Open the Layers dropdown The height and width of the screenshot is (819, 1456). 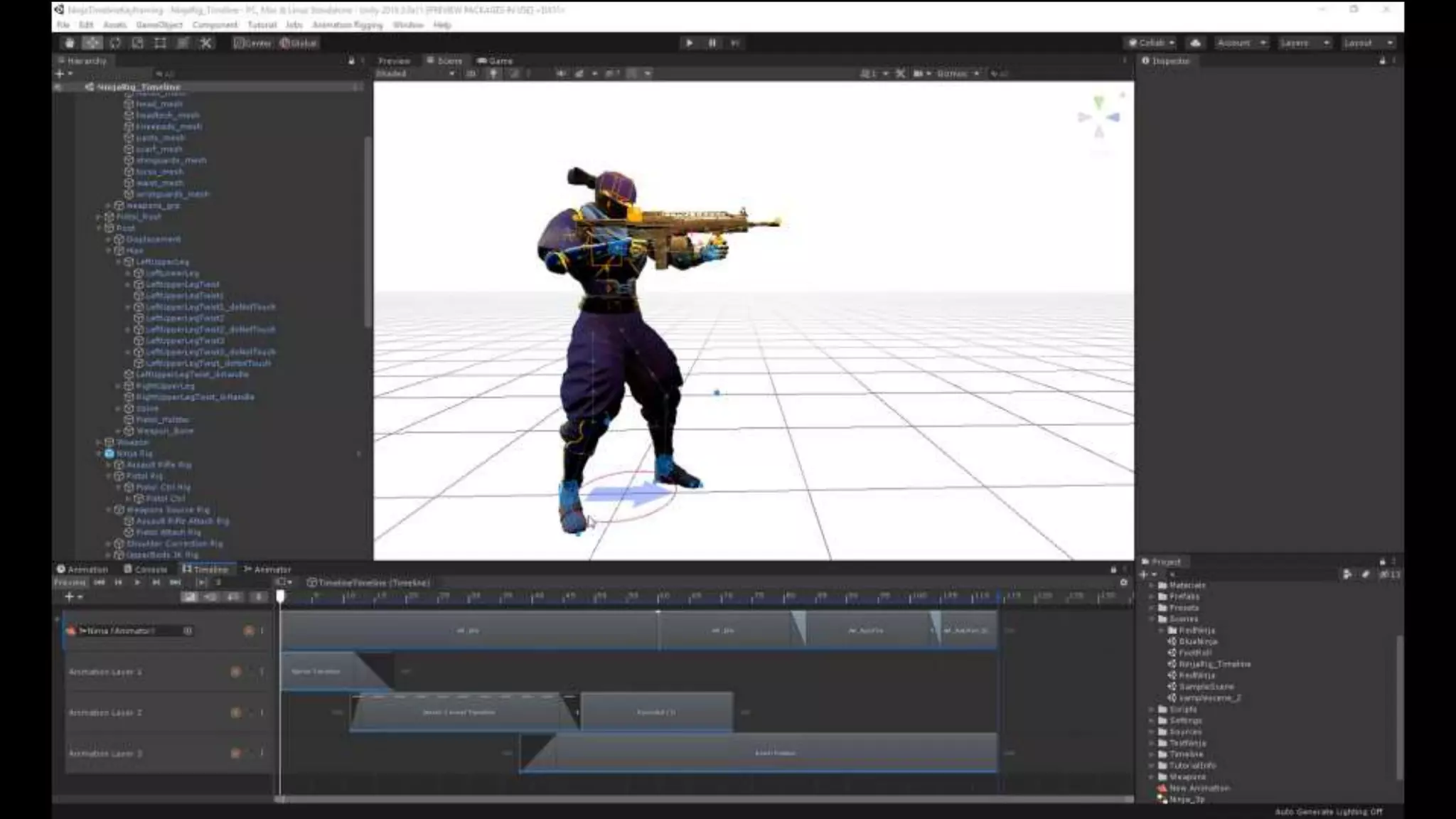[x=1304, y=43]
